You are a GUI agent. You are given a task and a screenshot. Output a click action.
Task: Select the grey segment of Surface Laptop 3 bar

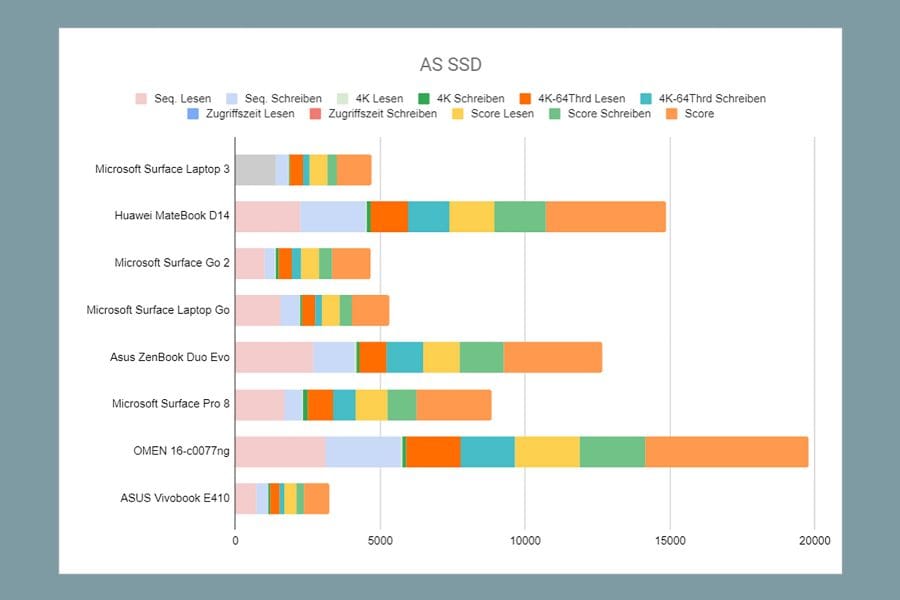(255, 170)
